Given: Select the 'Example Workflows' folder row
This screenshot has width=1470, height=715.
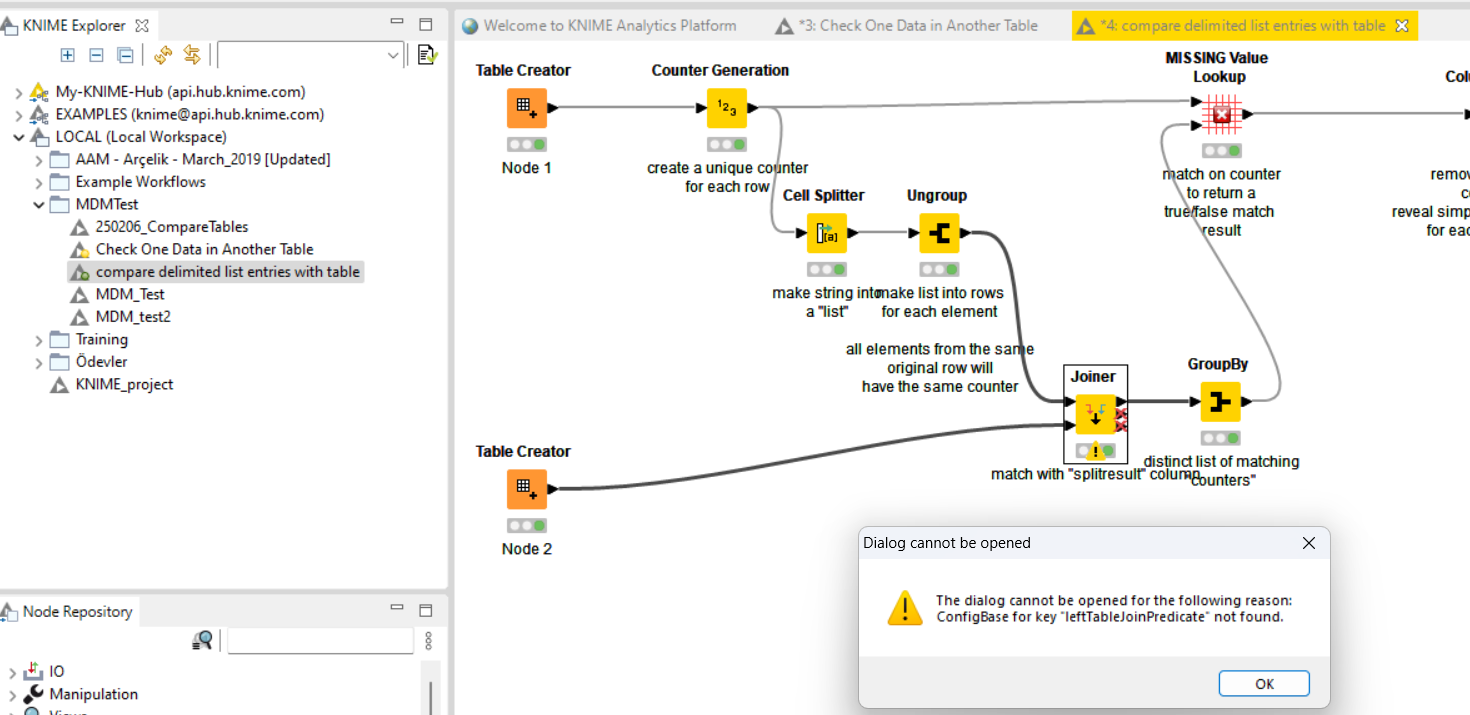Looking at the screenshot, I should 140,182.
